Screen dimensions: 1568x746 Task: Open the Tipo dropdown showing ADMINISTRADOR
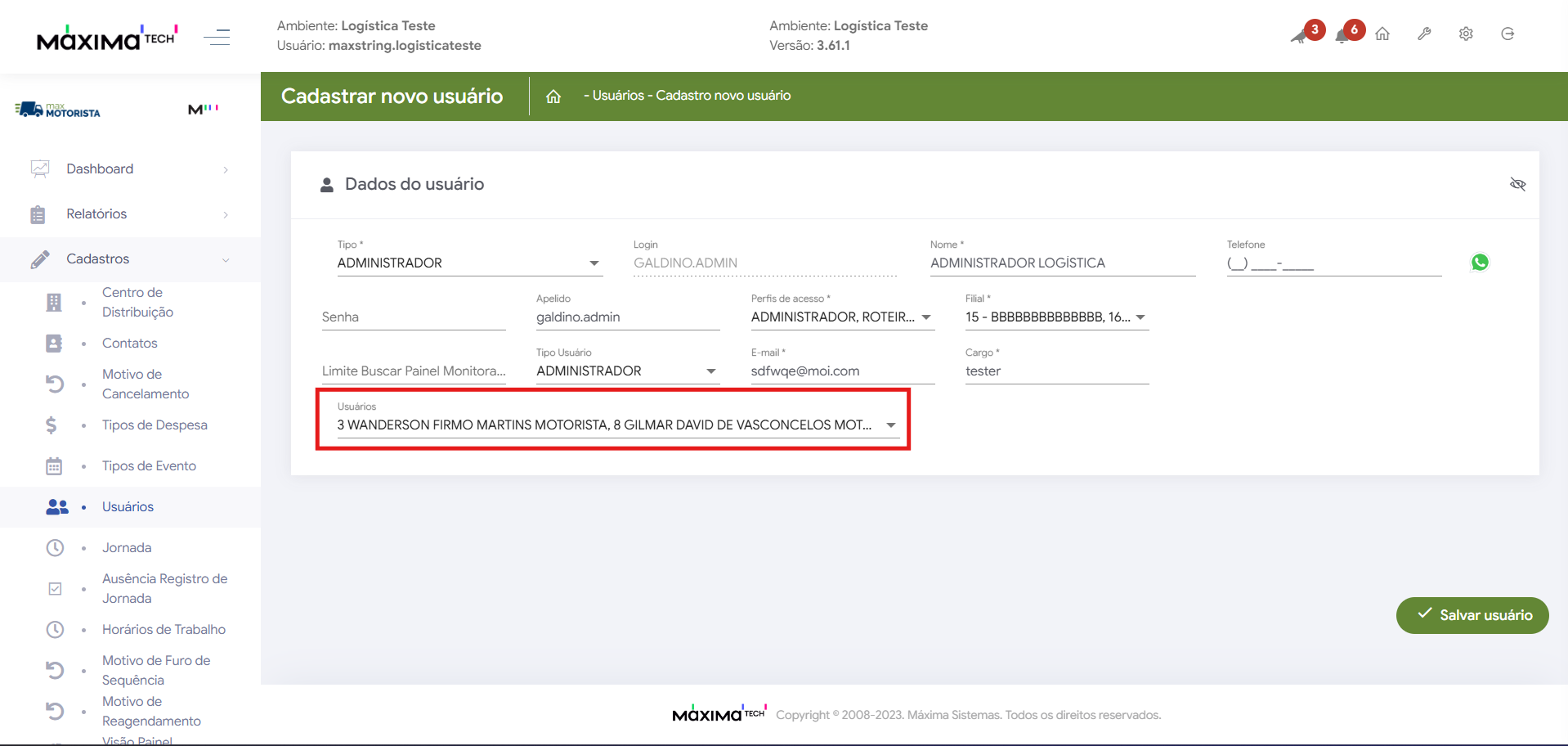470,263
